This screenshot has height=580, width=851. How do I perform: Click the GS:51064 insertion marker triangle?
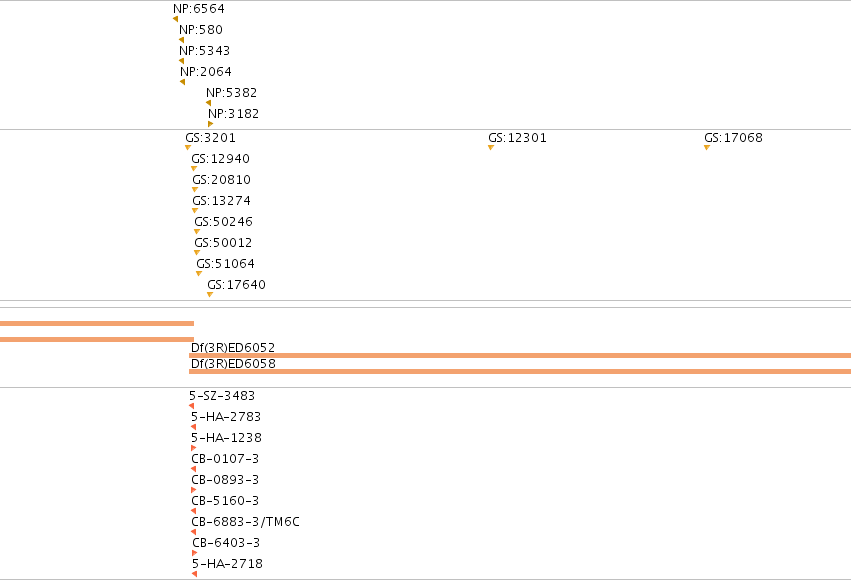pos(199,274)
